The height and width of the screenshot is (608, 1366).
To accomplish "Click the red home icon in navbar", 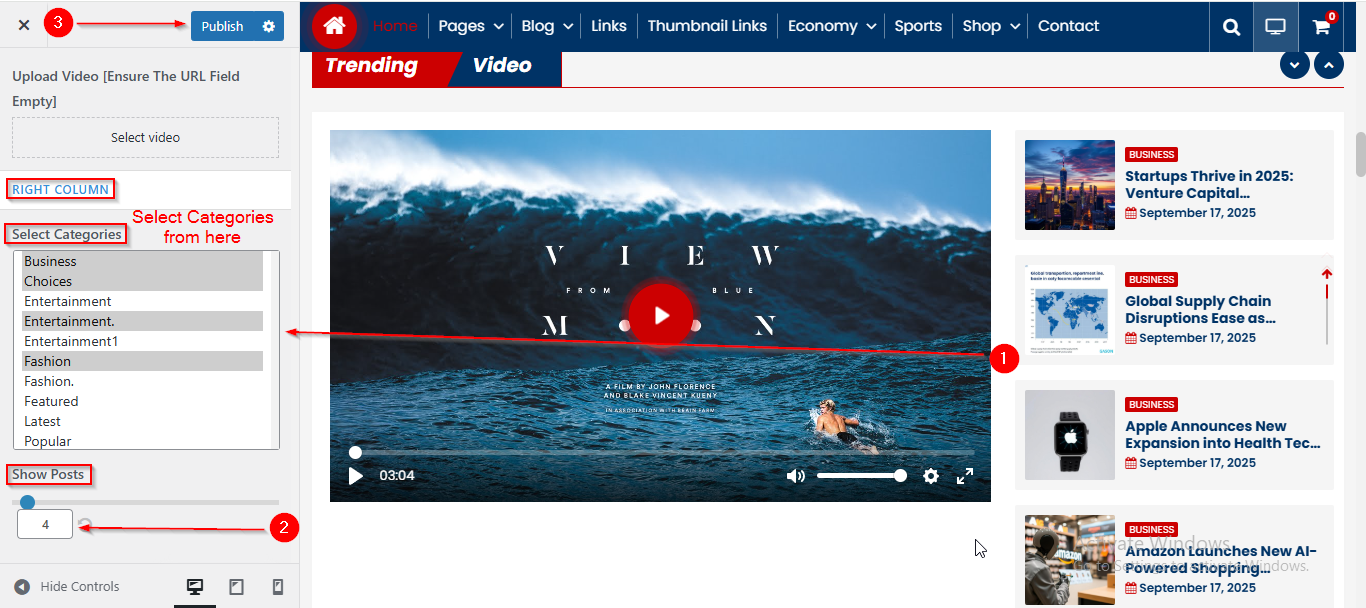I will 334,26.
